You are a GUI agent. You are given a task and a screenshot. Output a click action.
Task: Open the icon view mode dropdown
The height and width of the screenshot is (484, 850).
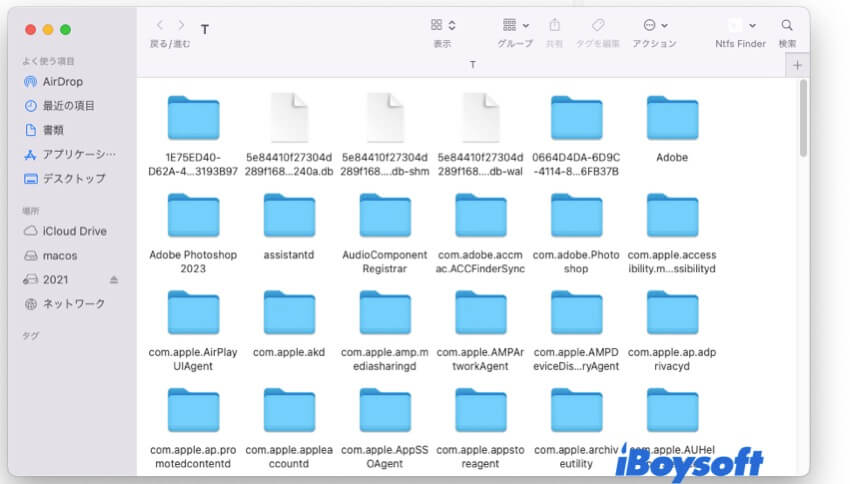point(443,25)
